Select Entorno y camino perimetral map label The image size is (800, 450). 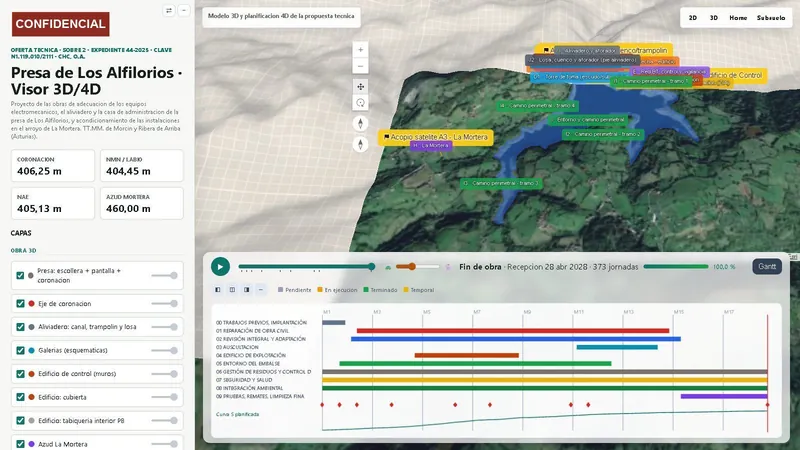(588, 120)
